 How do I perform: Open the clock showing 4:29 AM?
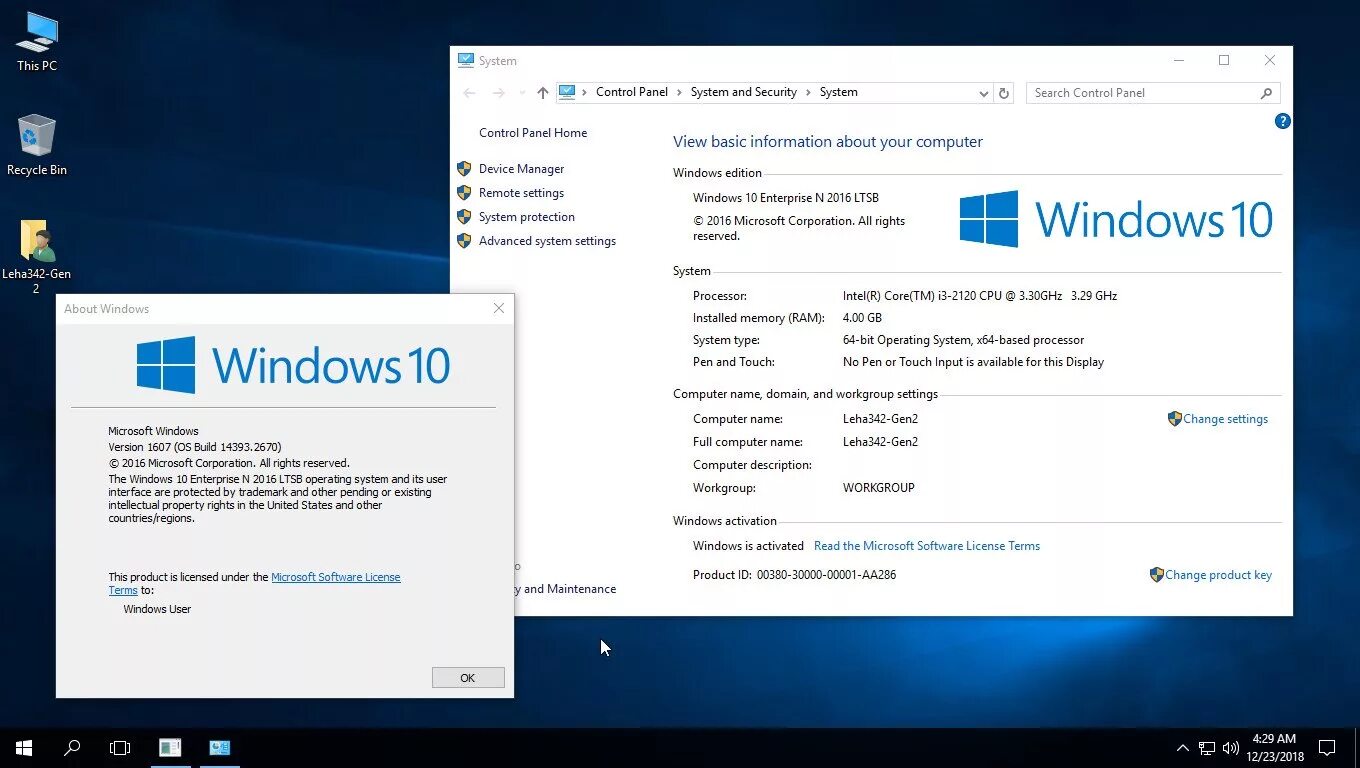[x=1274, y=747]
